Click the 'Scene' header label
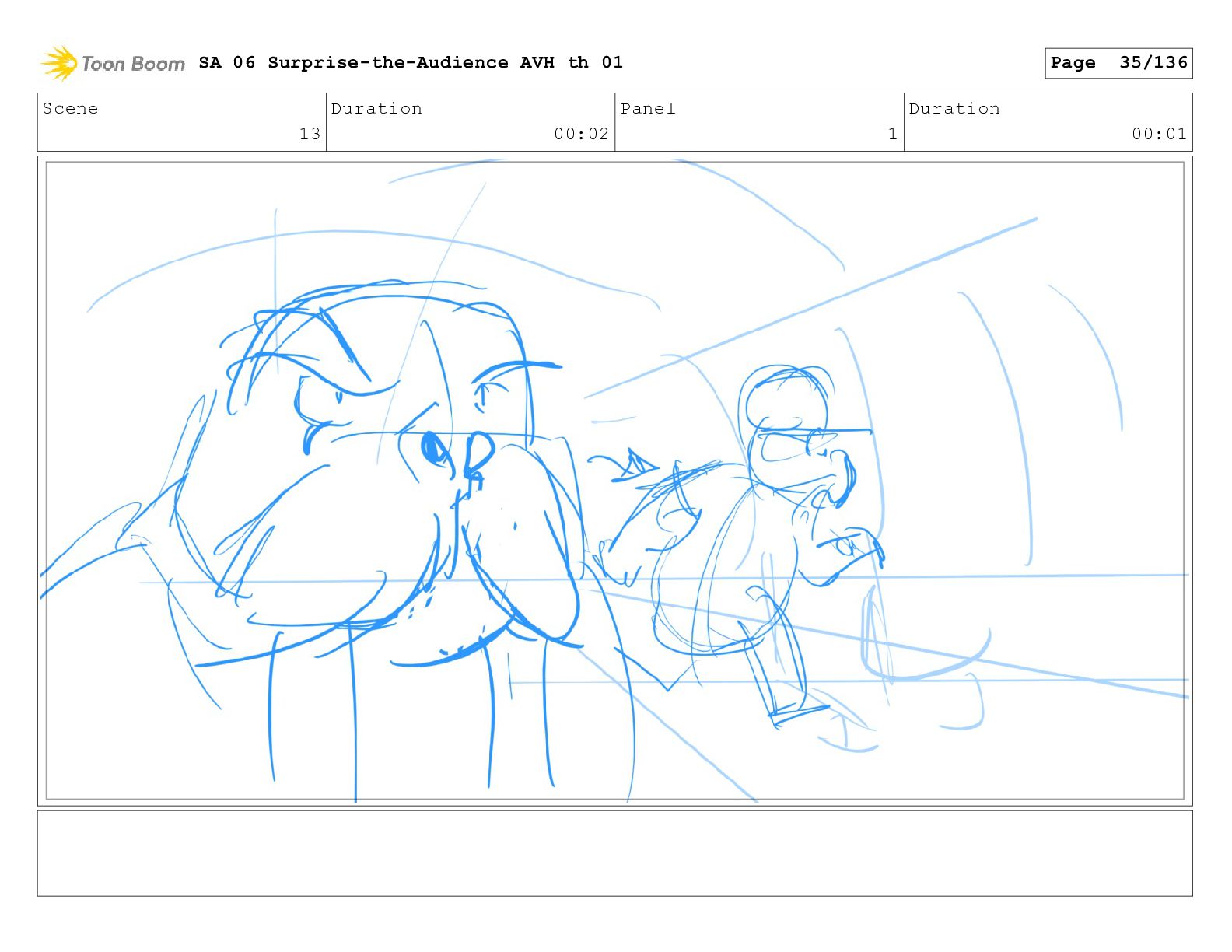Viewport: 1232px width, 952px height. [x=70, y=109]
